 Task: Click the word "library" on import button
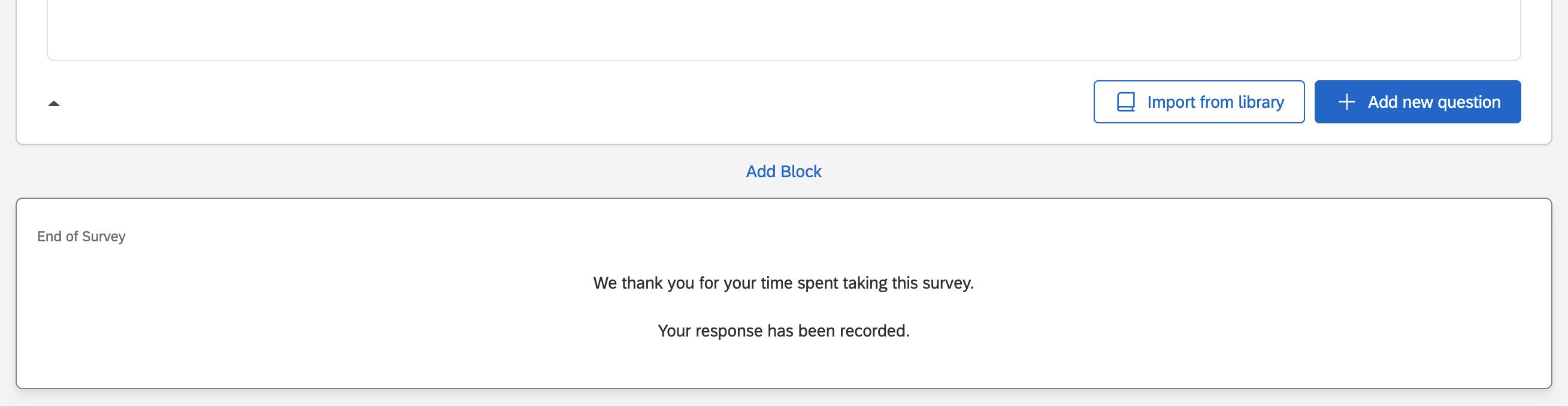click(1261, 102)
